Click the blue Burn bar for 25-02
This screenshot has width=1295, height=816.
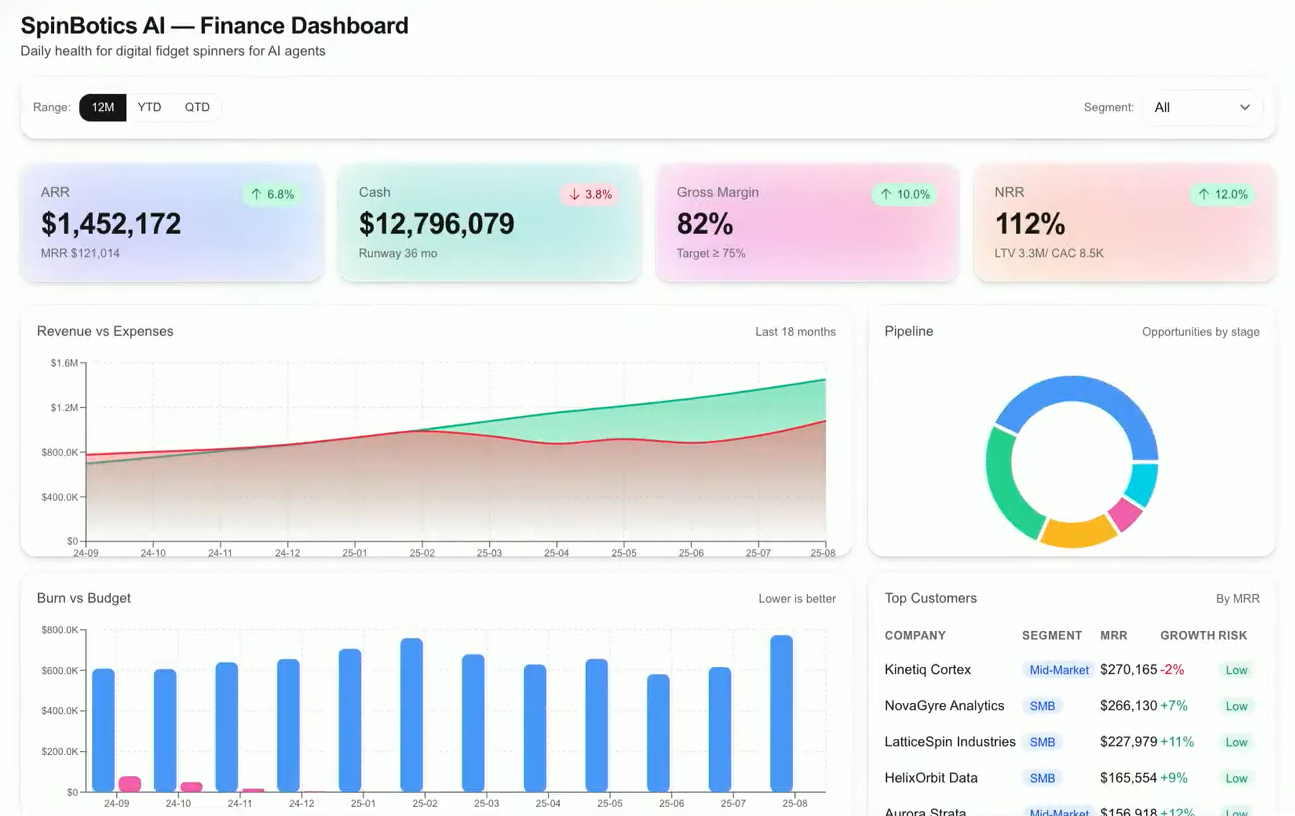412,715
